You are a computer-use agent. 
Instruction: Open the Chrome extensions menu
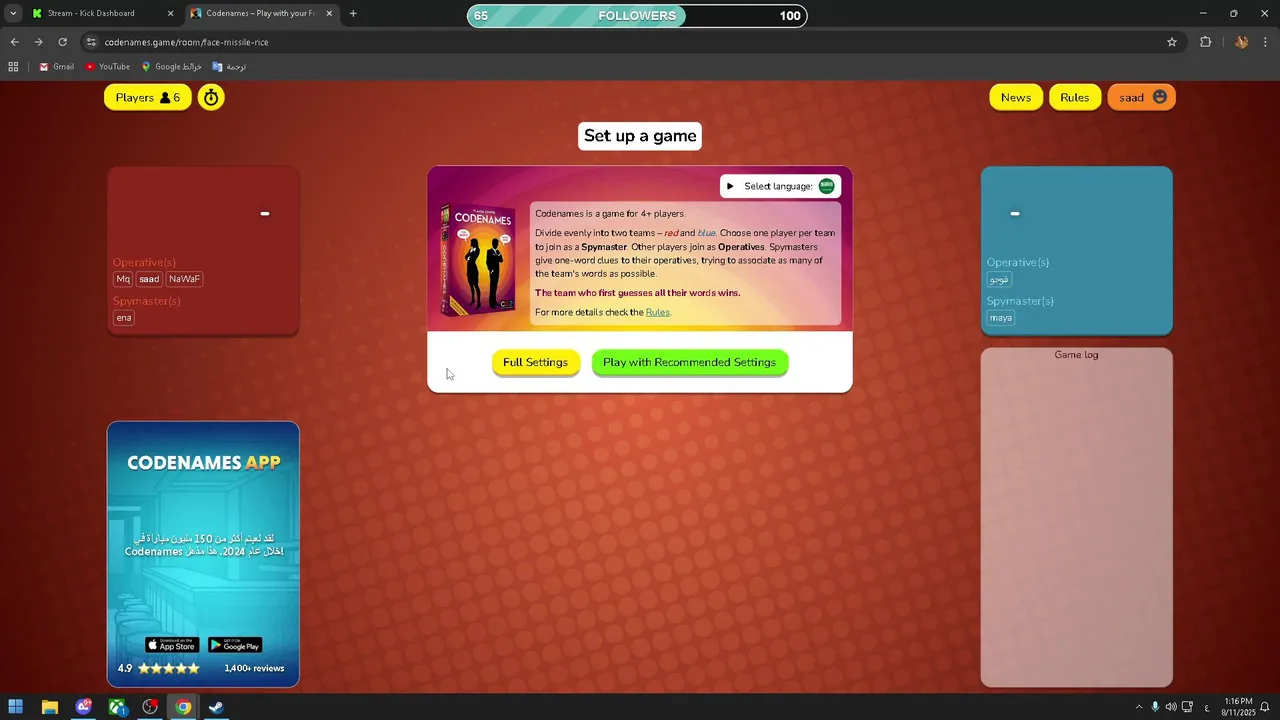(1205, 42)
